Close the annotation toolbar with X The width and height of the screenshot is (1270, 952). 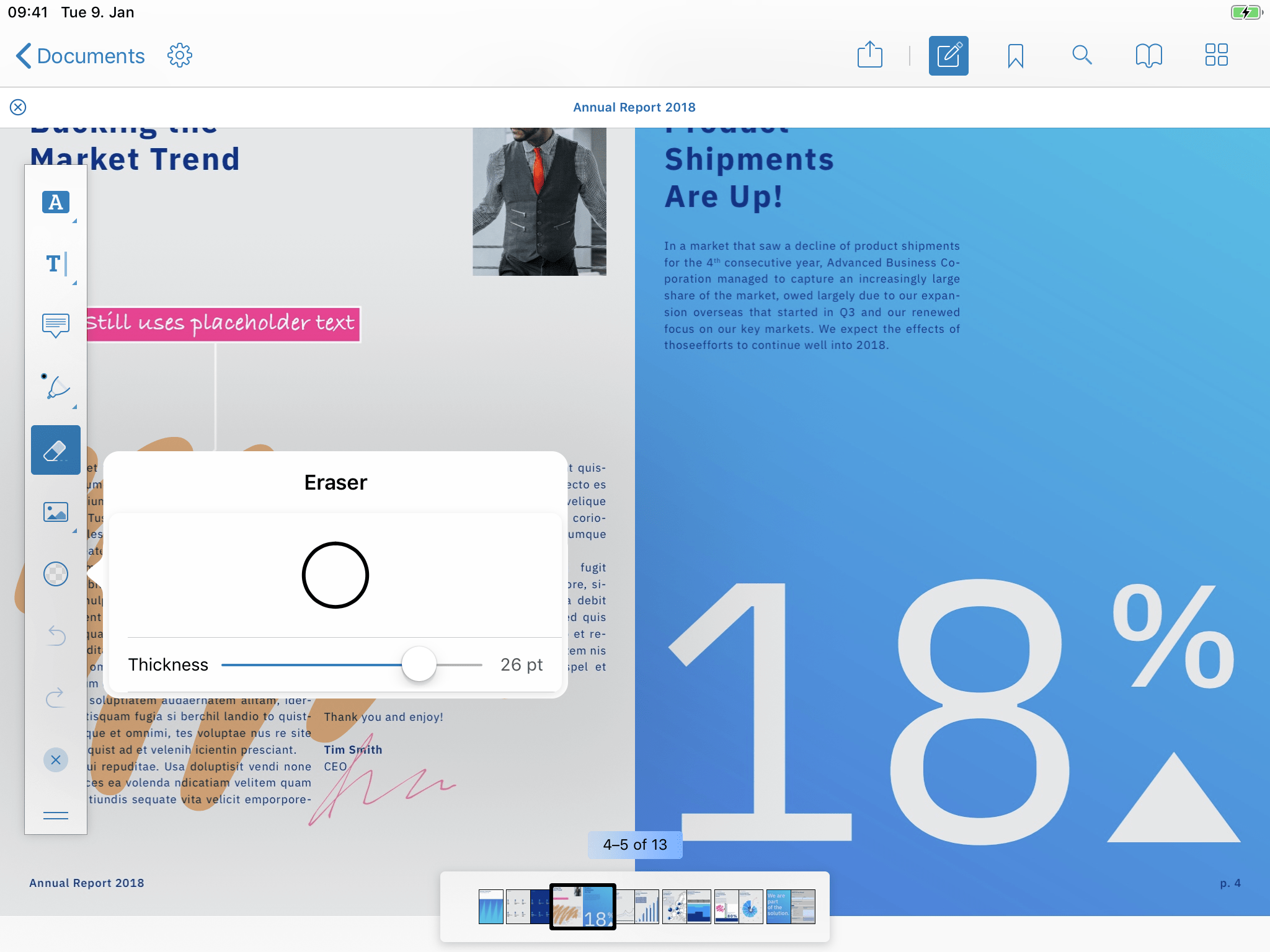coord(55,760)
